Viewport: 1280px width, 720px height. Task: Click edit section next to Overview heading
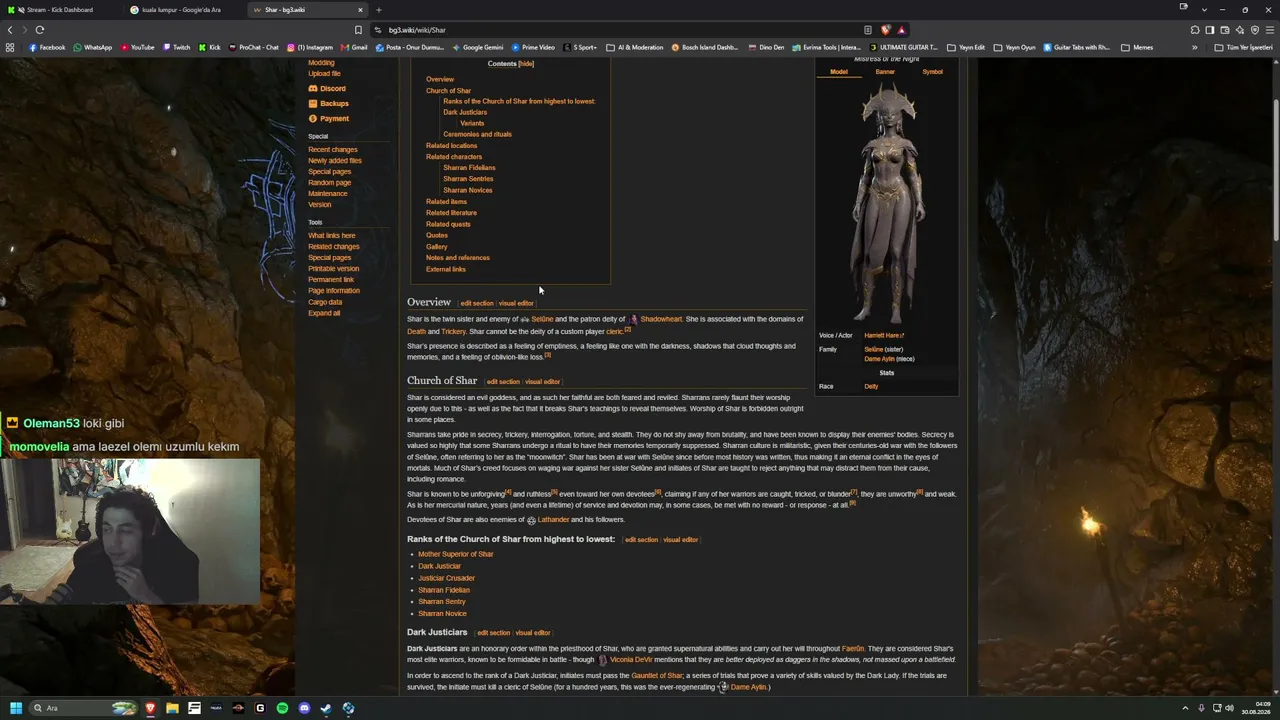(477, 303)
